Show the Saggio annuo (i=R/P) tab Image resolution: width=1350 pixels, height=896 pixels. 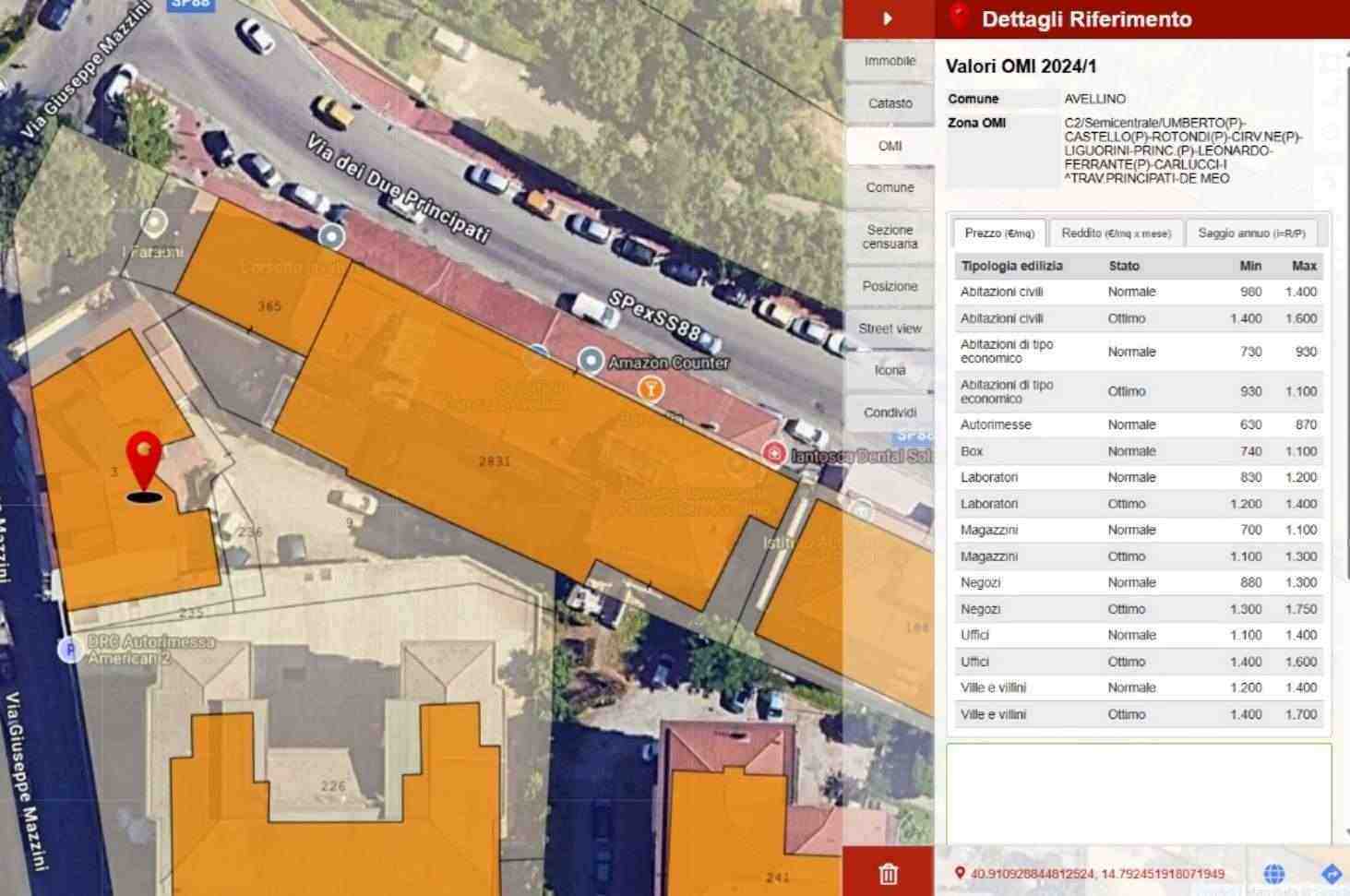click(1251, 233)
